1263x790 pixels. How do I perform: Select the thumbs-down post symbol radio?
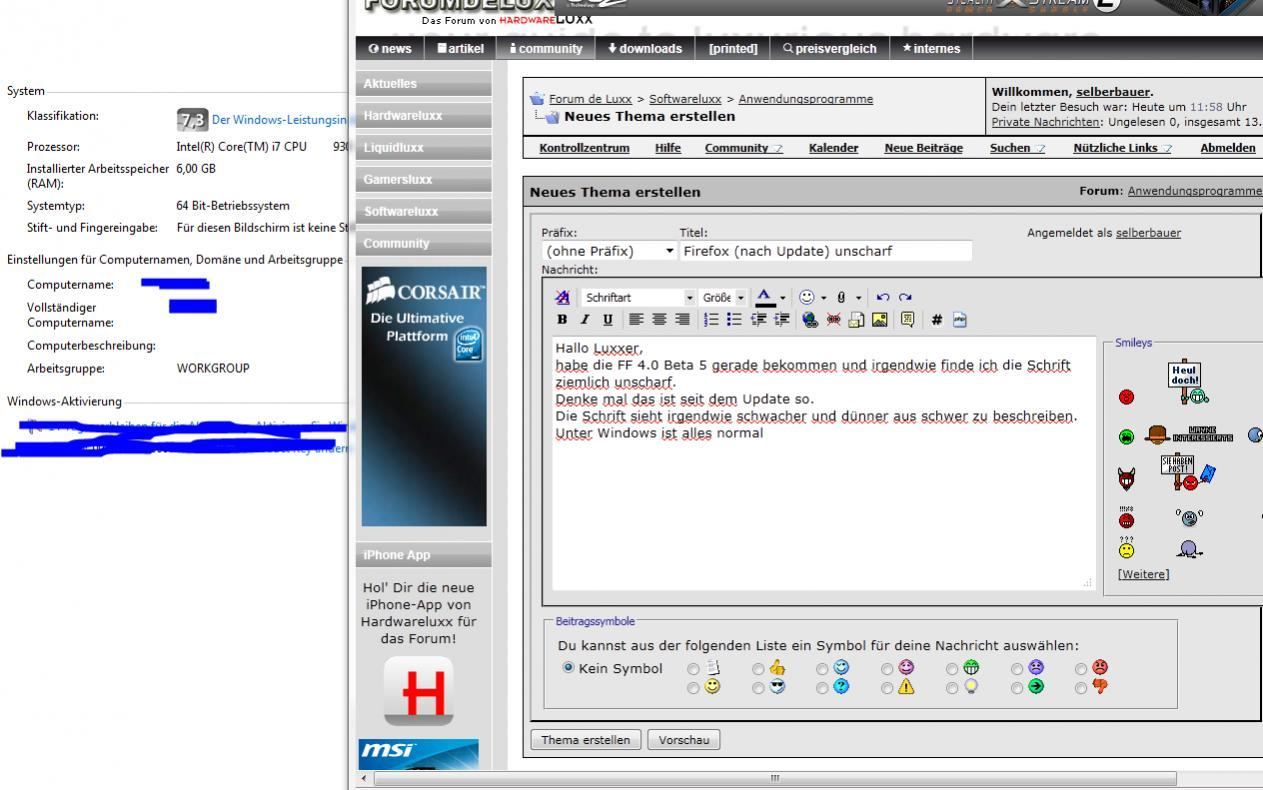coord(1081,687)
